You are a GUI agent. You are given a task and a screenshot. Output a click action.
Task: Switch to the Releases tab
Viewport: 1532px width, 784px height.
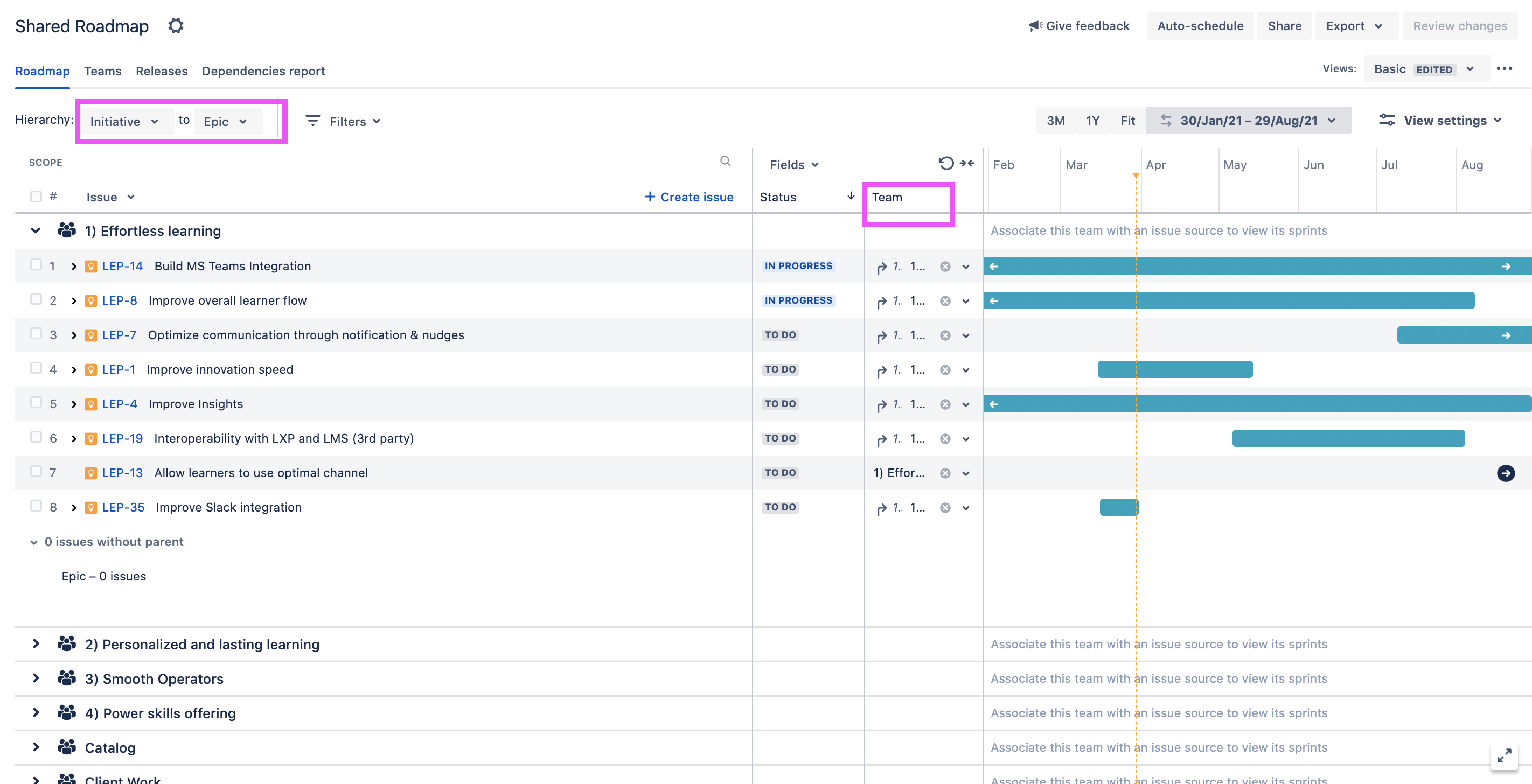(x=161, y=71)
